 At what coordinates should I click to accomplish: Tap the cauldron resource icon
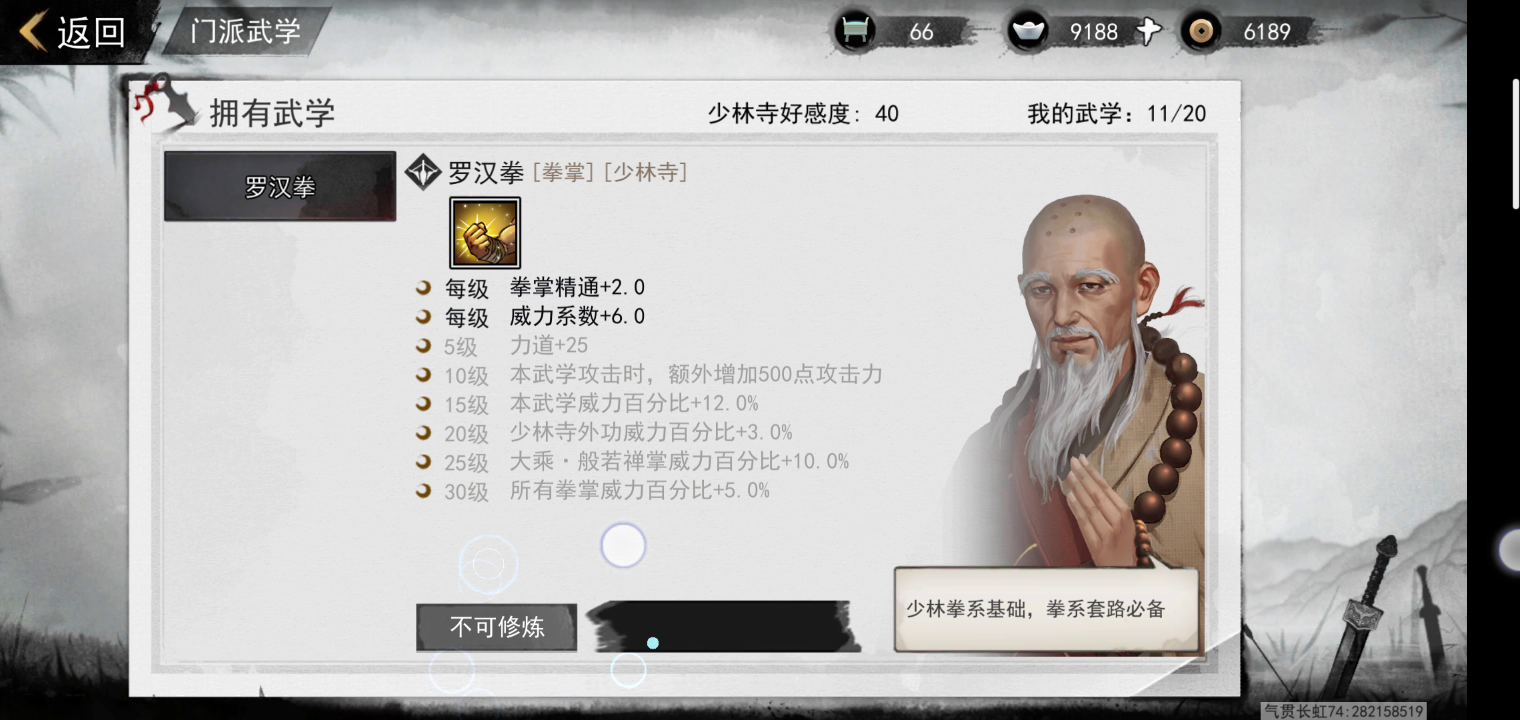(855, 31)
